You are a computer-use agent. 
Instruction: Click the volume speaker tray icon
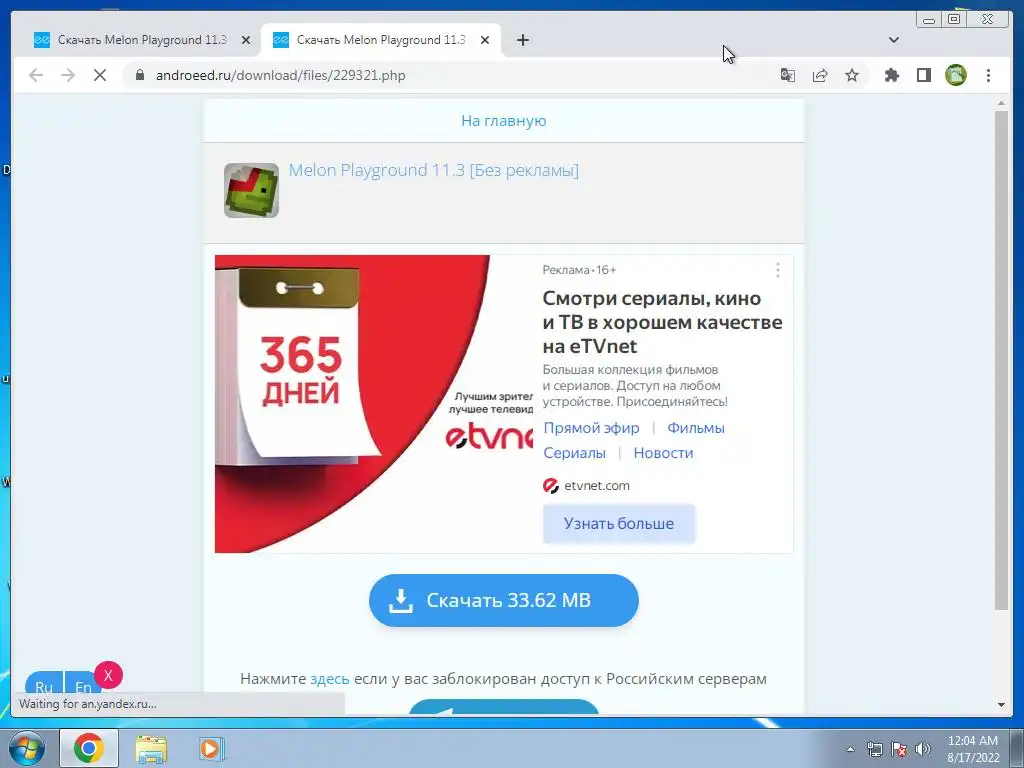point(923,749)
